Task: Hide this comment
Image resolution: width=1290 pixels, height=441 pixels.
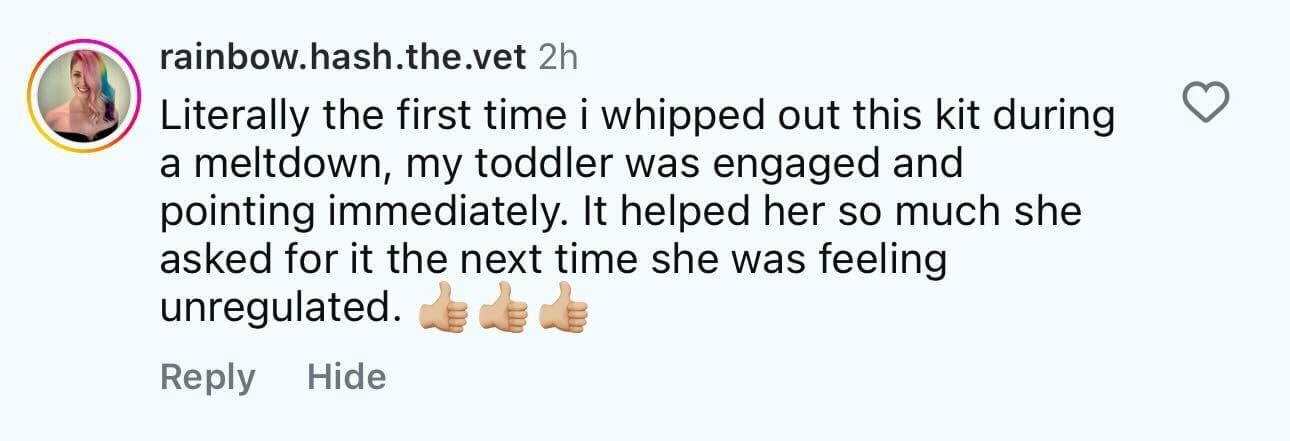Action: (x=346, y=377)
